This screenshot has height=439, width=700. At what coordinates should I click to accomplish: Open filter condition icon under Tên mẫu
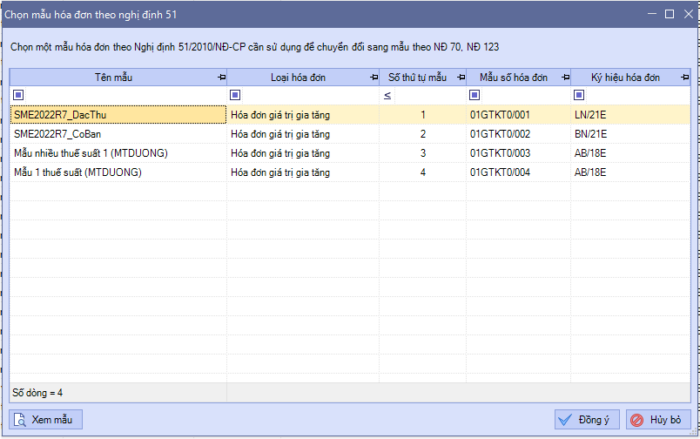point(18,95)
